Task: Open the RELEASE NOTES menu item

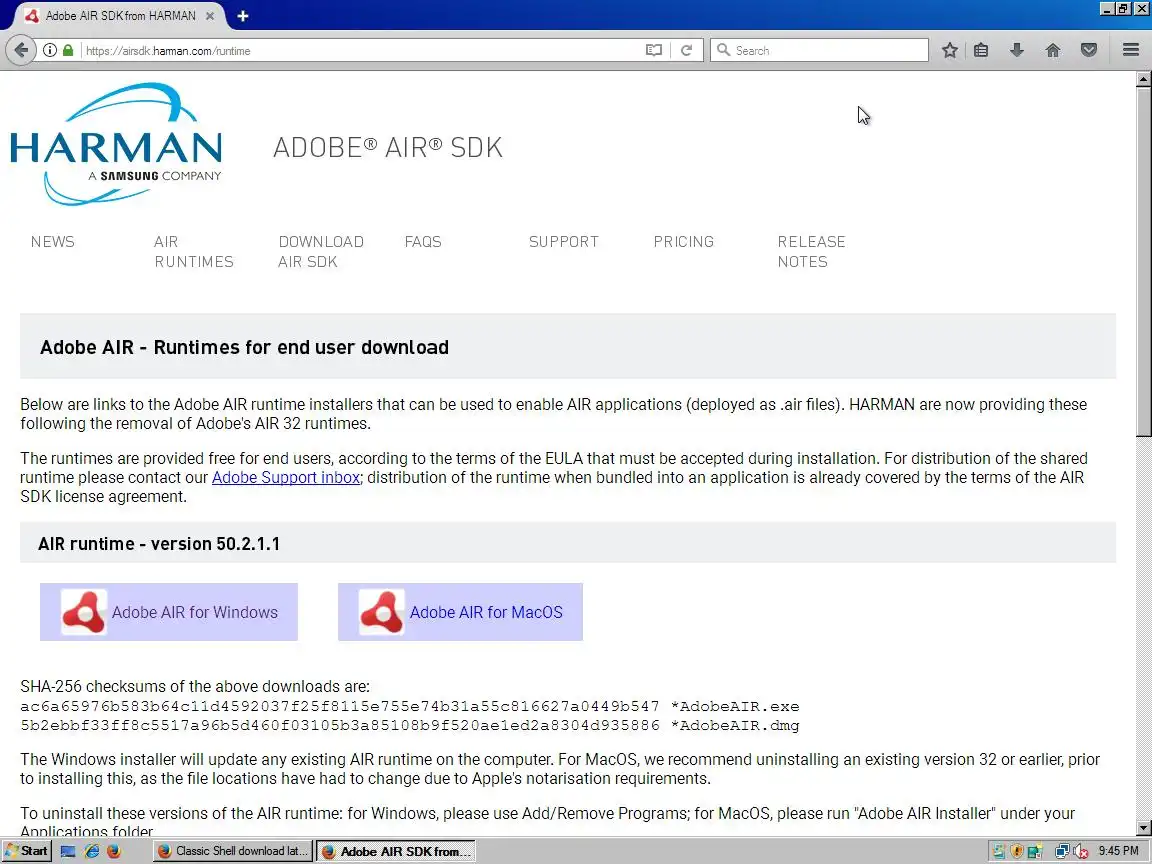Action: coord(812,251)
